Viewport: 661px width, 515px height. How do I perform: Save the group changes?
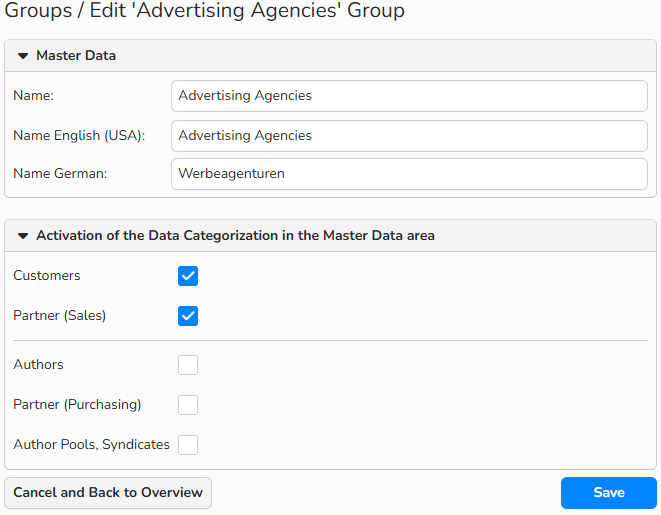click(x=609, y=493)
